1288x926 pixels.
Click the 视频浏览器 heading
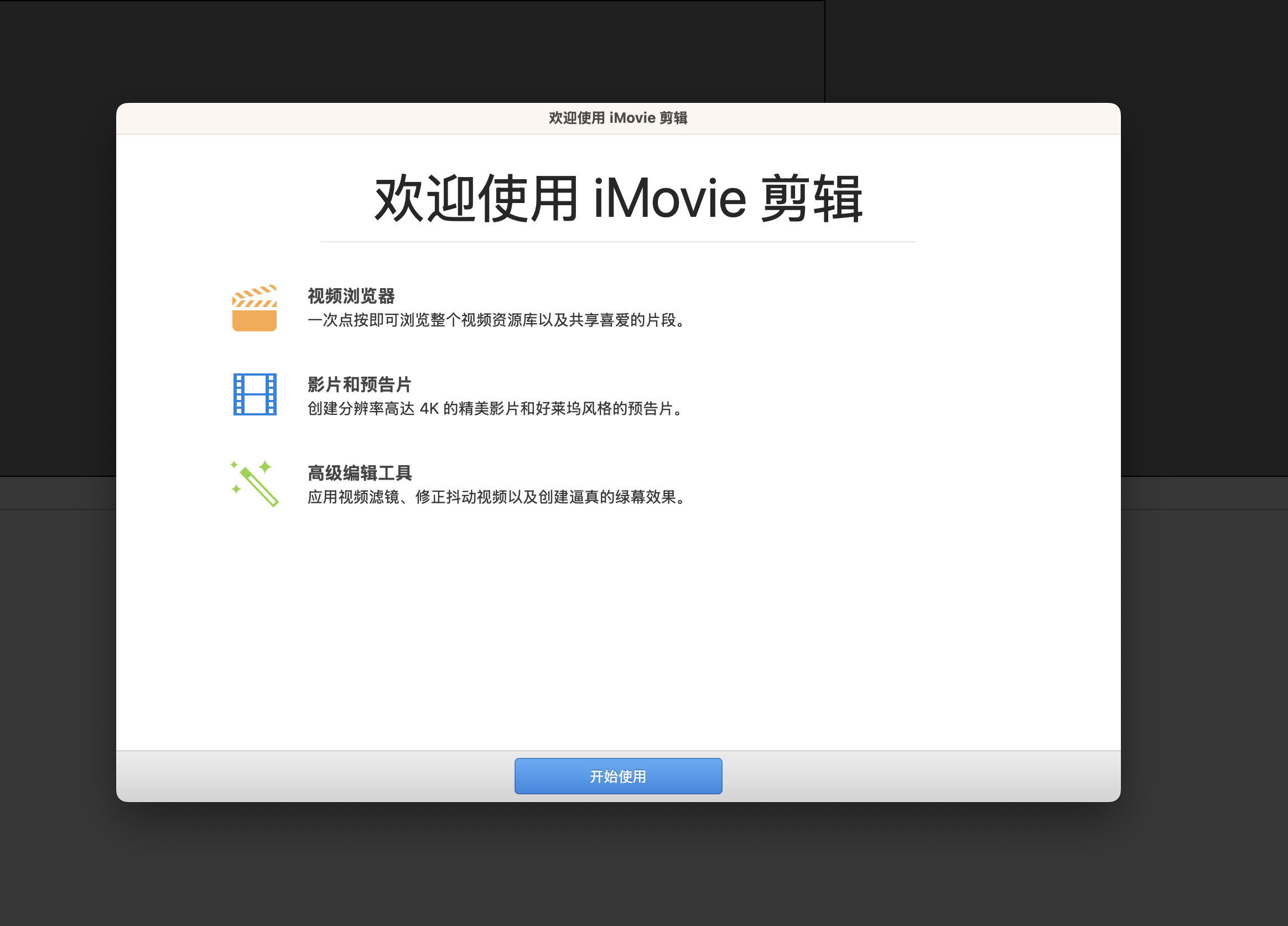tap(351, 296)
